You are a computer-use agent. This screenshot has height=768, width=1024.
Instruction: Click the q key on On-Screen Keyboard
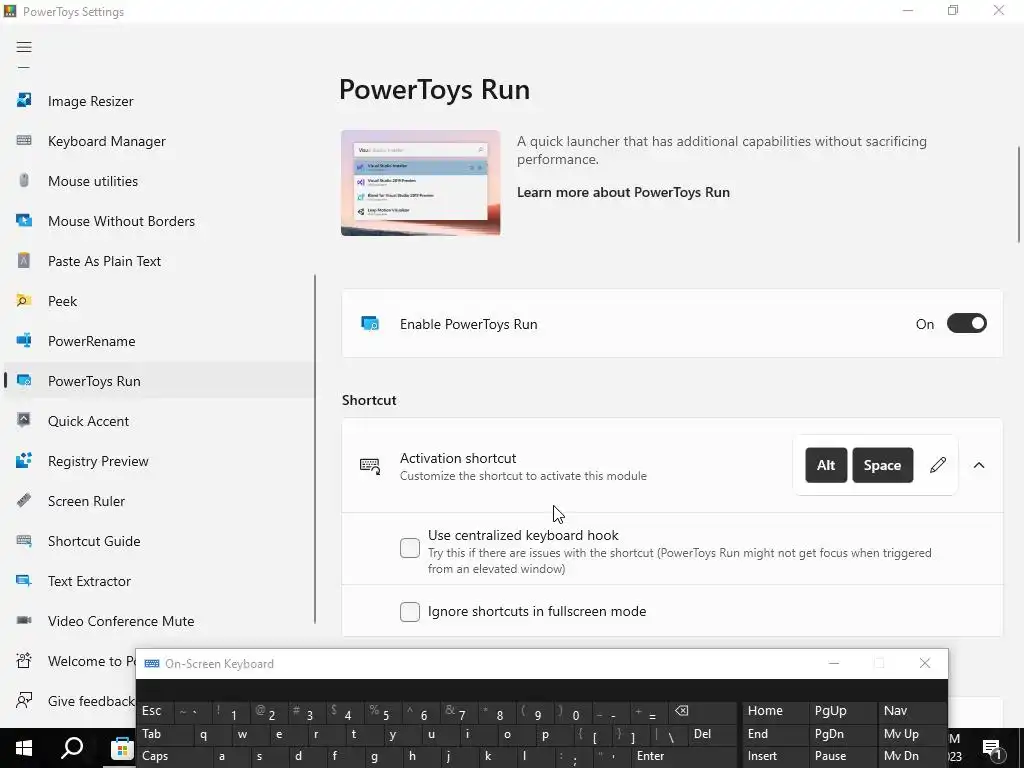(x=212, y=734)
